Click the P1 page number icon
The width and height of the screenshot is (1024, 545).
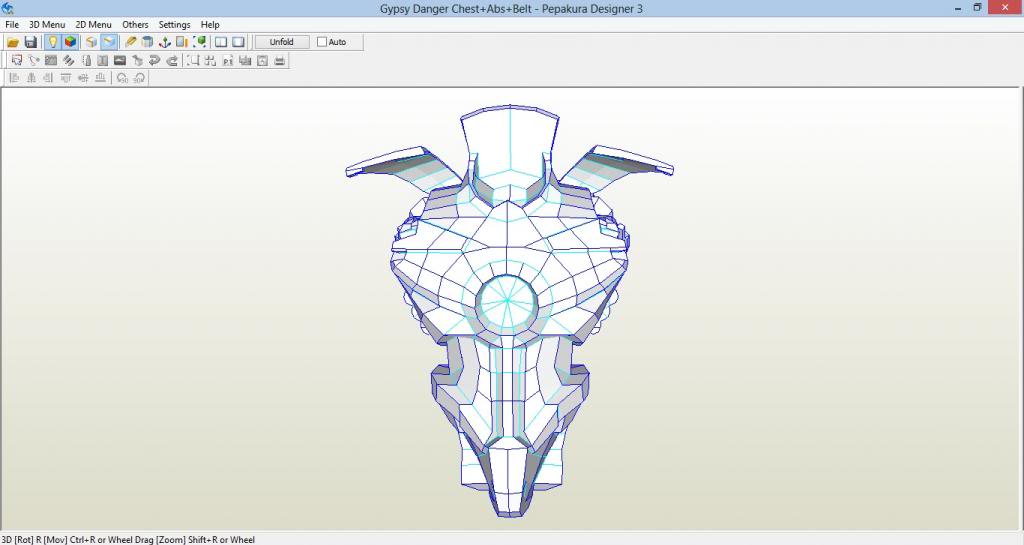click(227, 61)
